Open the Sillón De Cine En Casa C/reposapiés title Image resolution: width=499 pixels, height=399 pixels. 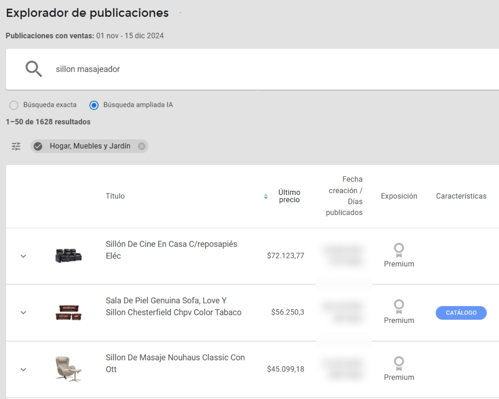click(x=171, y=250)
